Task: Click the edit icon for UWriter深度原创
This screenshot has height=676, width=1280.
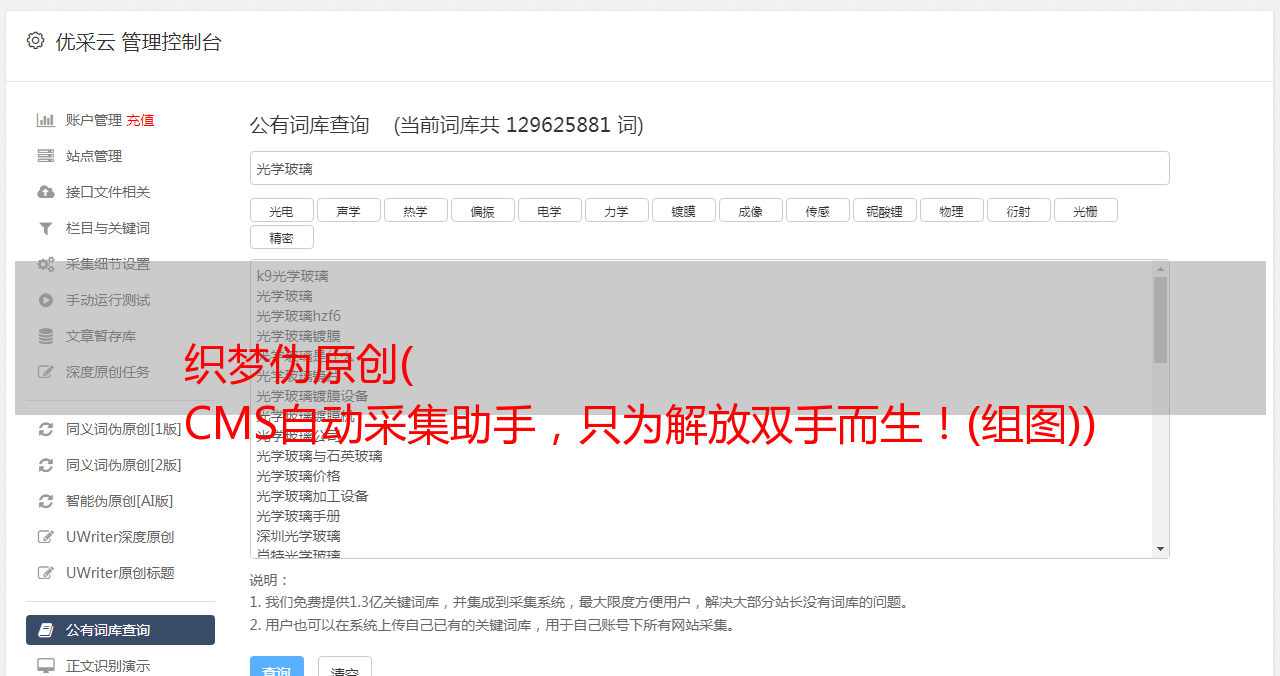Action: tap(46, 537)
